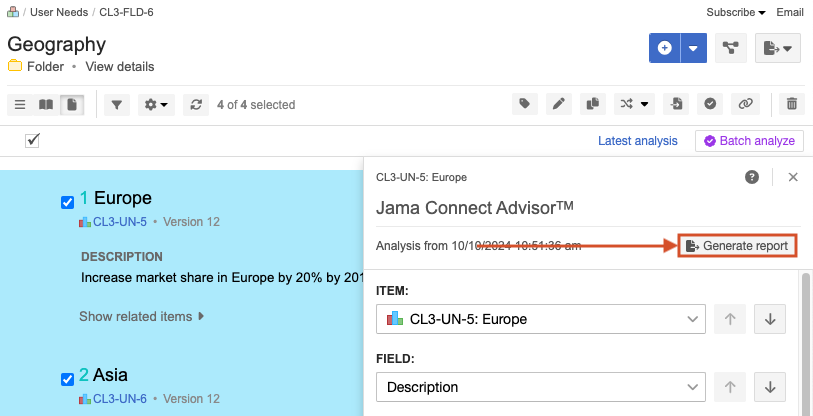Viewport: 813px width, 416px height.
Task: Open the project home breadcrumb icon
Action: [13, 12]
